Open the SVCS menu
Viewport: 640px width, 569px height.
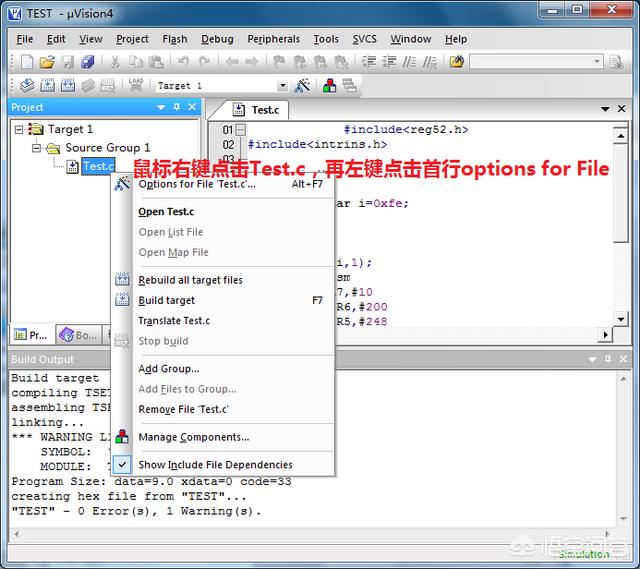364,39
